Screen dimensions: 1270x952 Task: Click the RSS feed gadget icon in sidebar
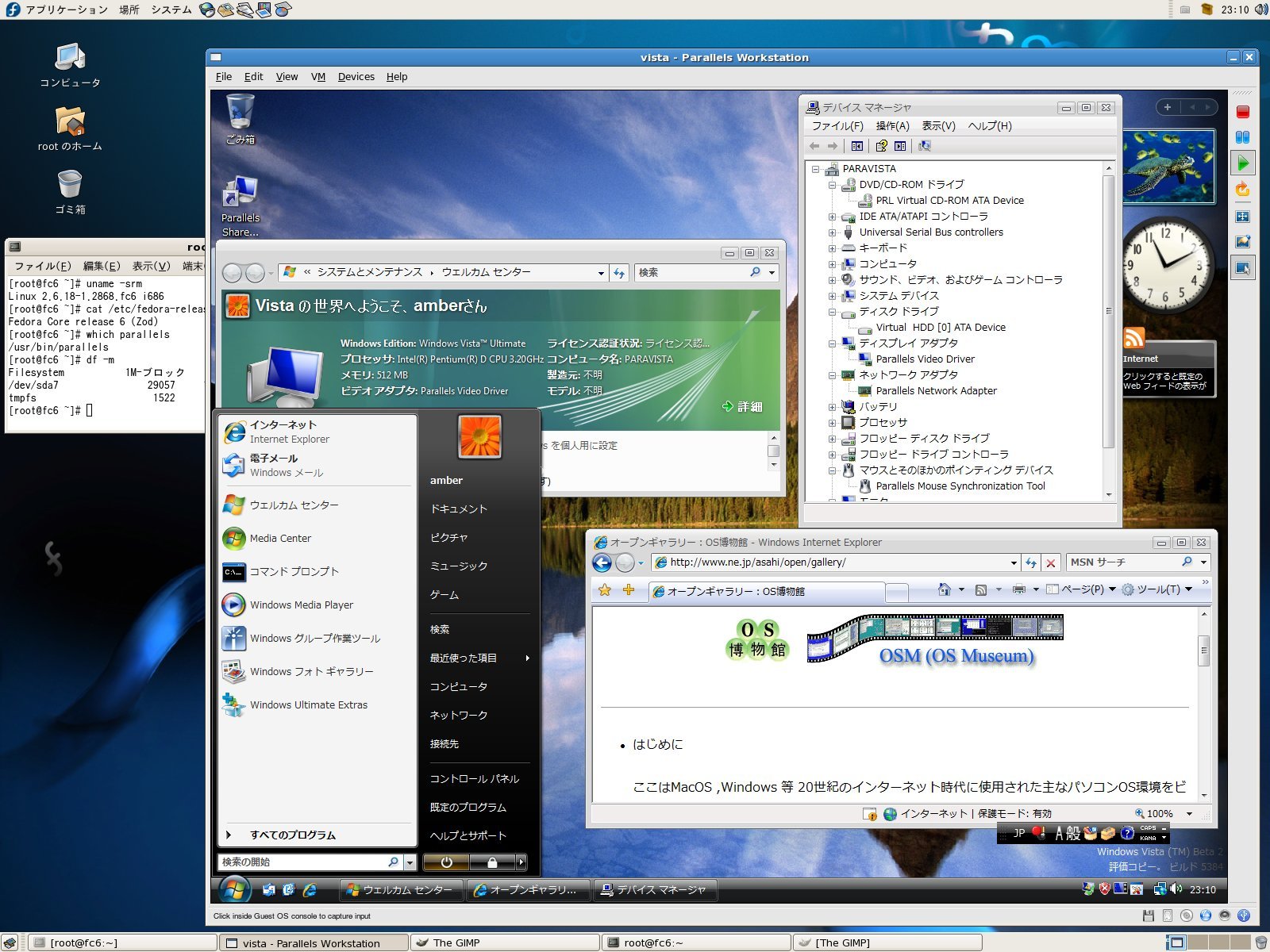(1134, 338)
